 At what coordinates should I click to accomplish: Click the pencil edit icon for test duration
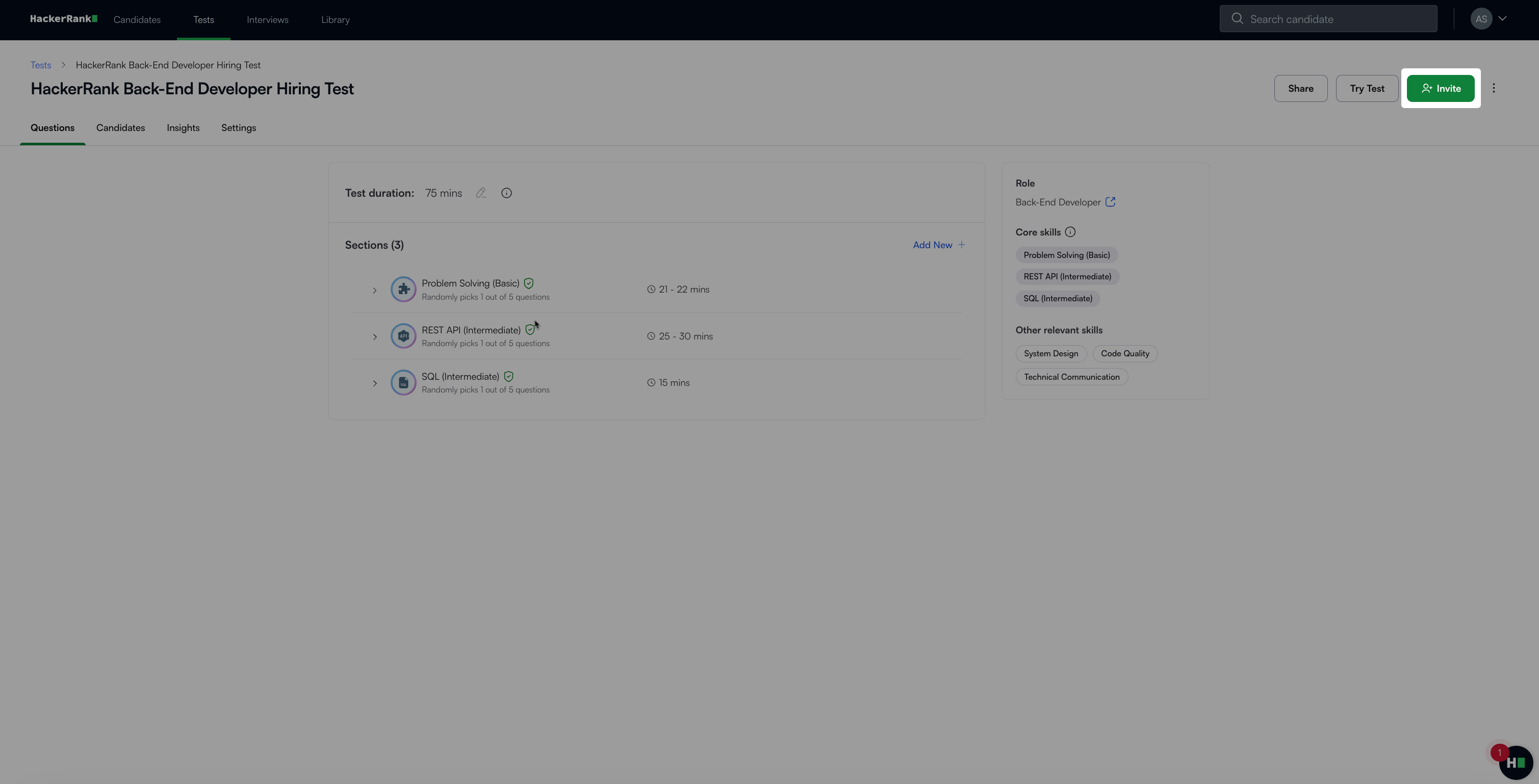pos(481,193)
